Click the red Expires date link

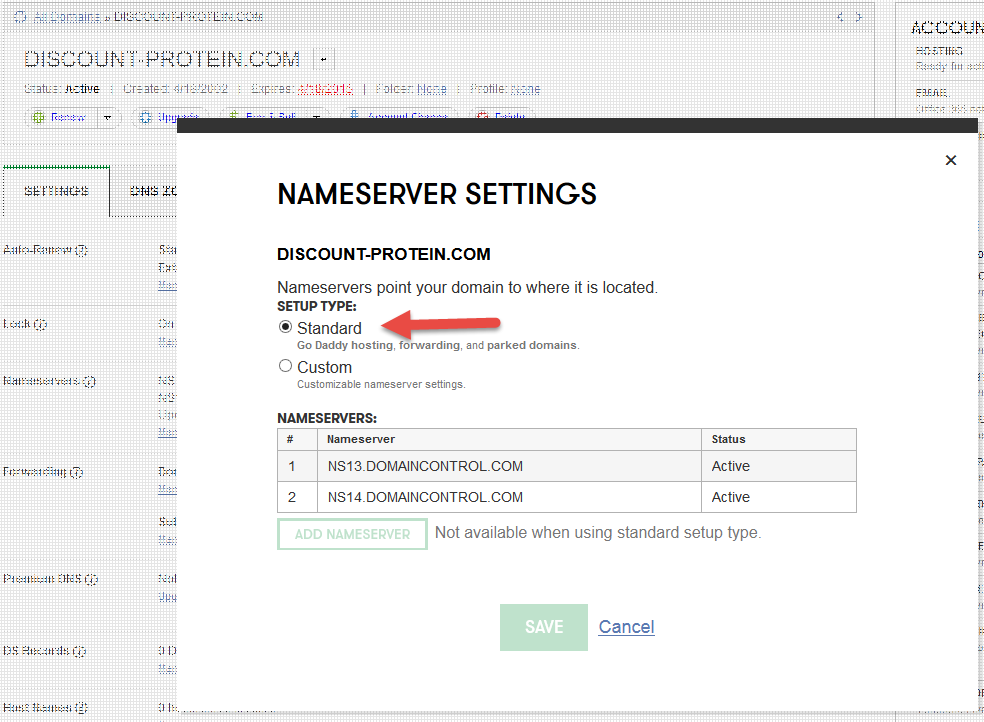click(x=325, y=89)
